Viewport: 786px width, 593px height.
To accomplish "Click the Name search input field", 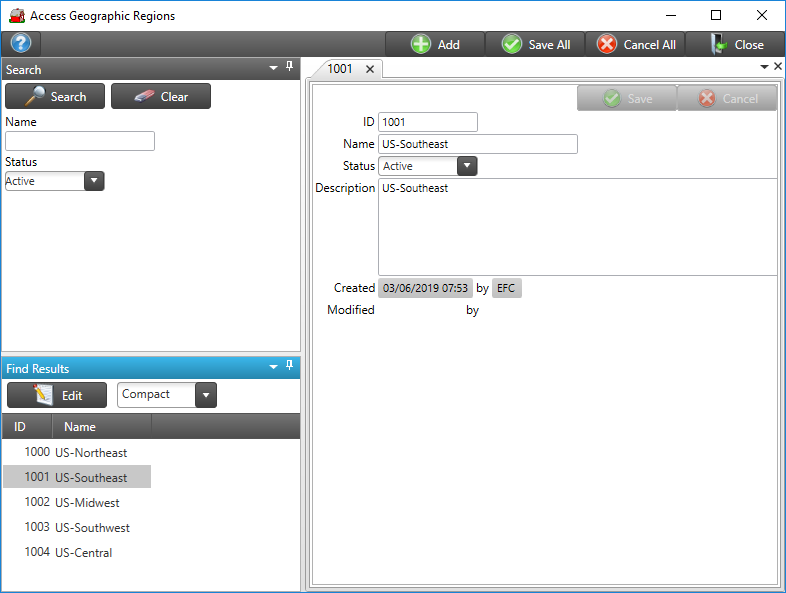I will coord(80,141).
